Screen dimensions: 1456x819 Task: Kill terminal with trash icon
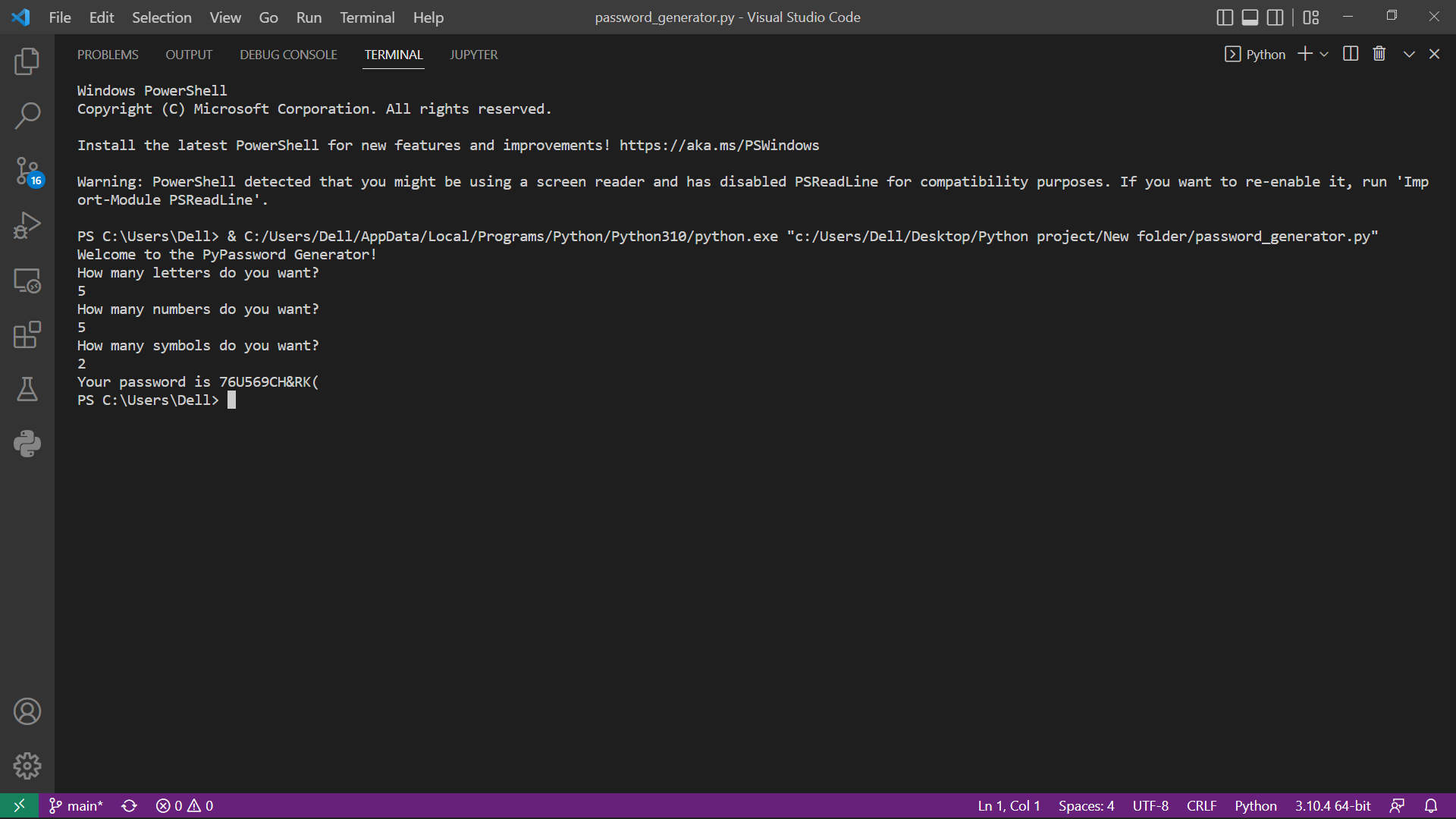pyautogui.click(x=1379, y=54)
